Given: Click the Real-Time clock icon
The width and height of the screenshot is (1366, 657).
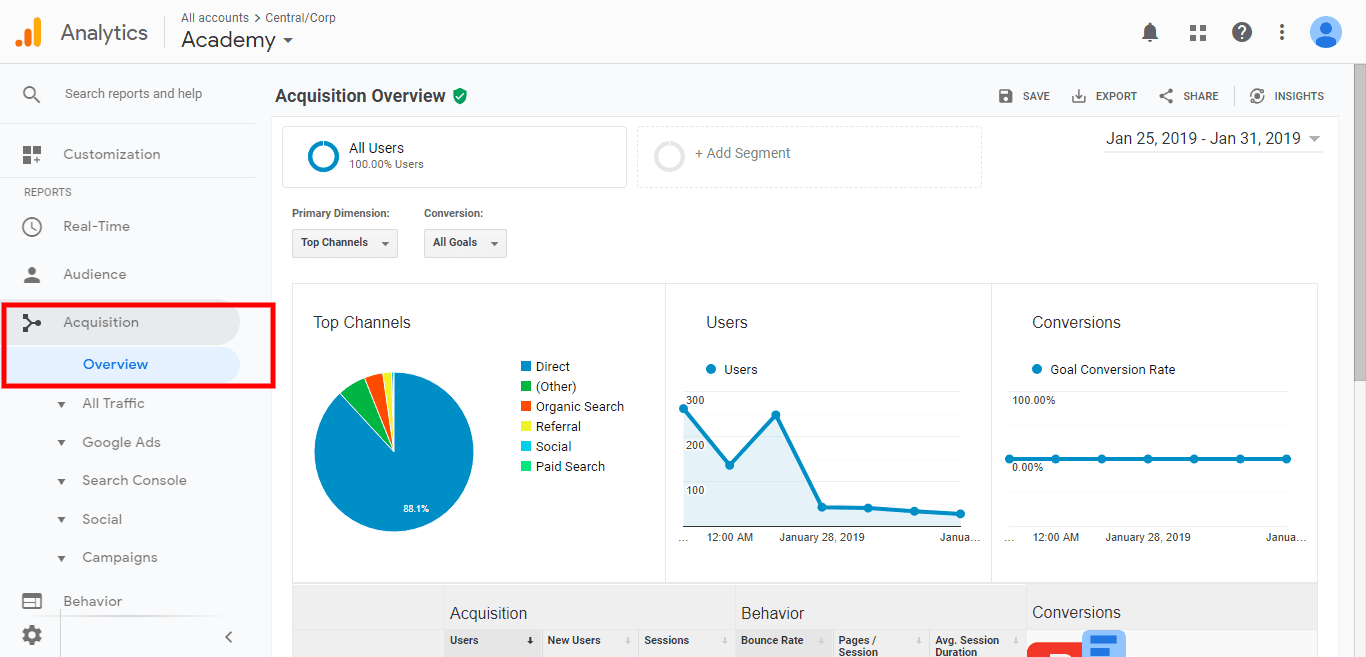Looking at the screenshot, I should [32, 227].
